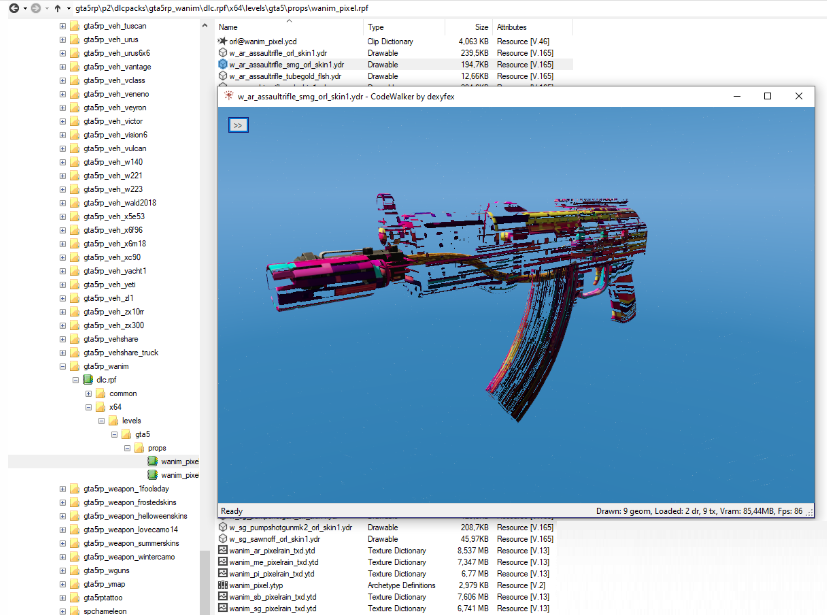This screenshot has height=615, width=827.
Task: Sort the file list by Name column
Action: [x=289, y=27]
